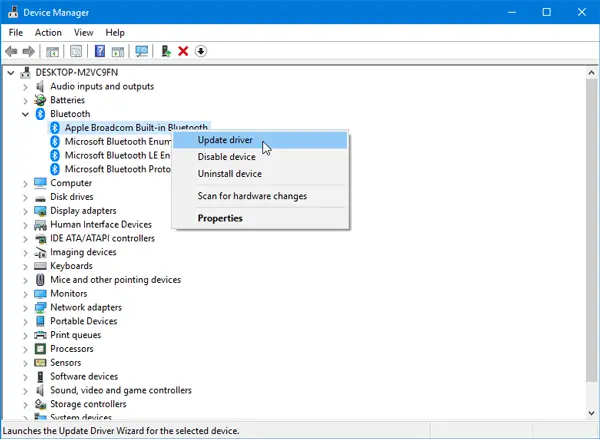Collapse the DESKTOP-M2VC9FN root node
Image resolution: width=600 pixels, height=439 pixels.
(x=11, y=72)
